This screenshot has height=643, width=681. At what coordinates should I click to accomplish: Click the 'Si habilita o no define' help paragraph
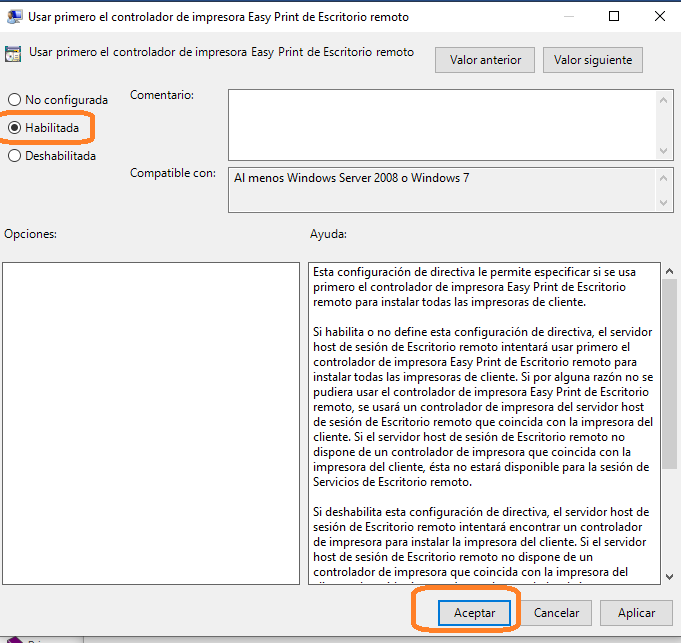pos(483,407)
